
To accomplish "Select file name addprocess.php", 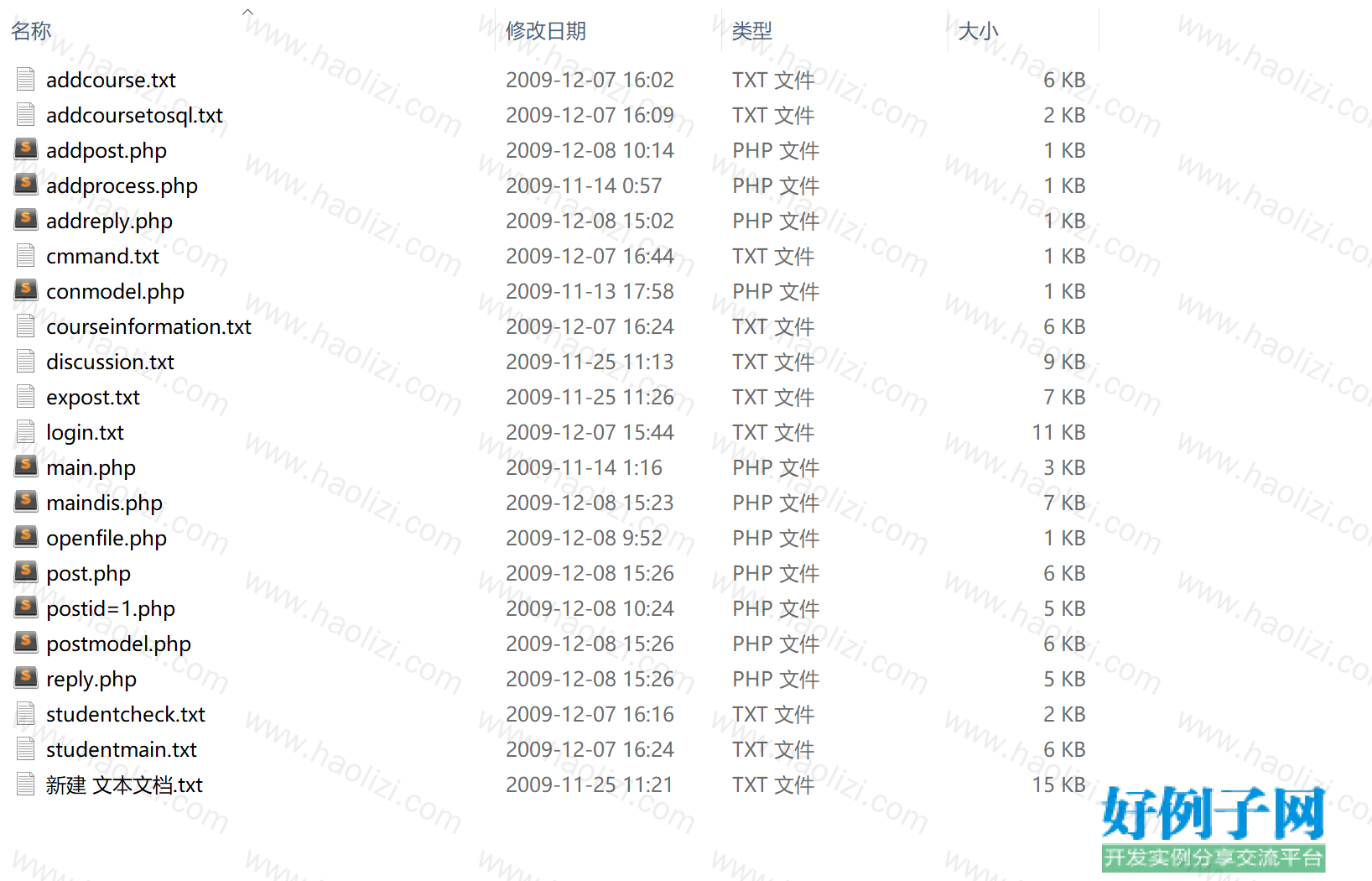I will (122, 186).
